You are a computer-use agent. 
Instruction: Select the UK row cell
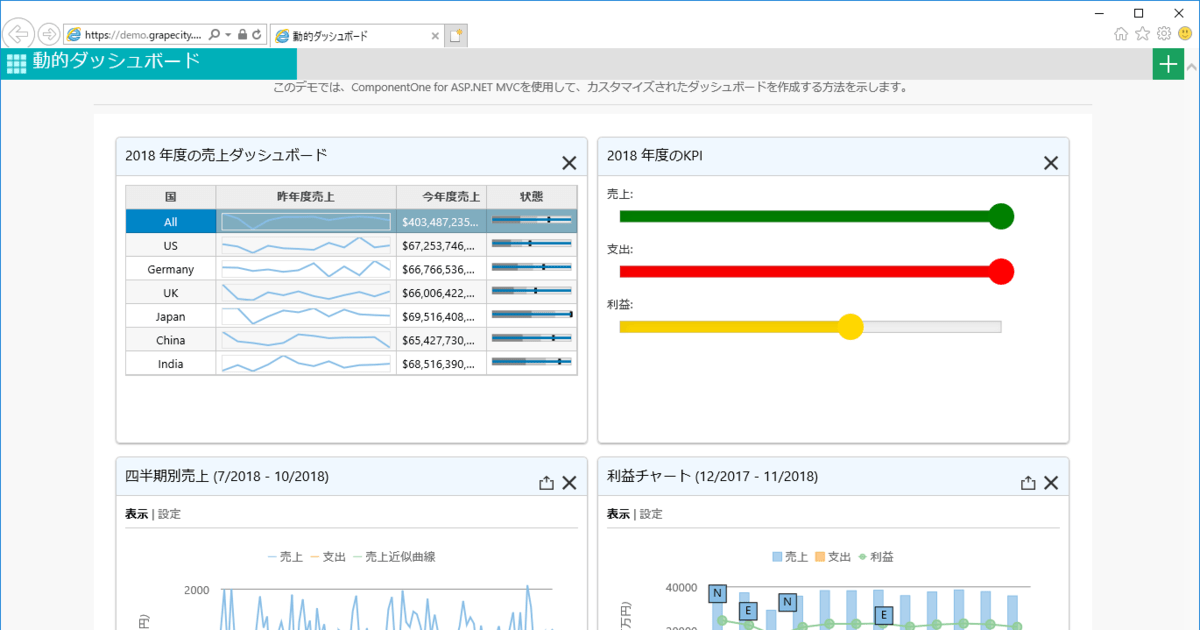click(x=171, y=292)
